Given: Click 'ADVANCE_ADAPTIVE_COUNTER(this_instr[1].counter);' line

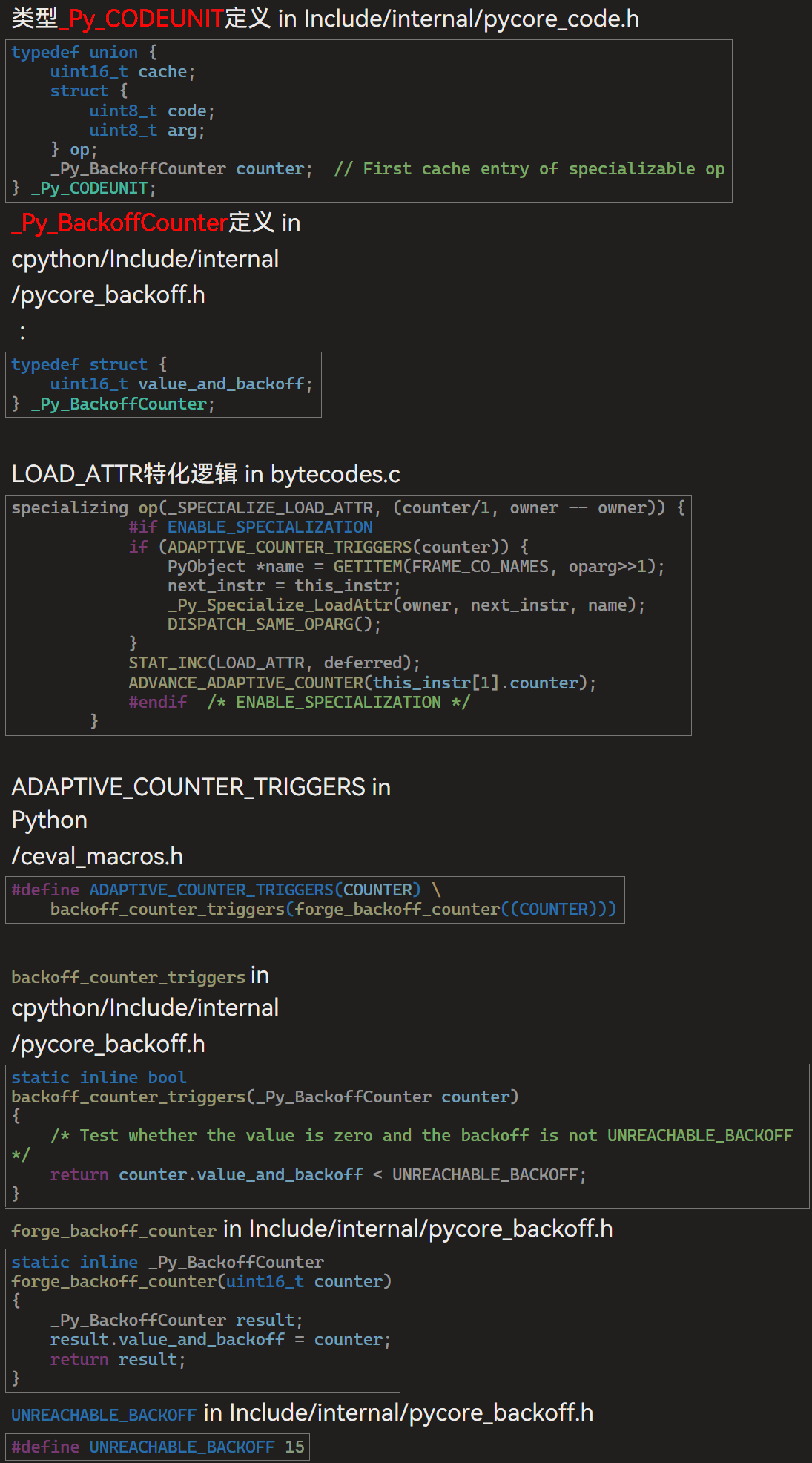Looking at the screenshot, I should point(363,683).
